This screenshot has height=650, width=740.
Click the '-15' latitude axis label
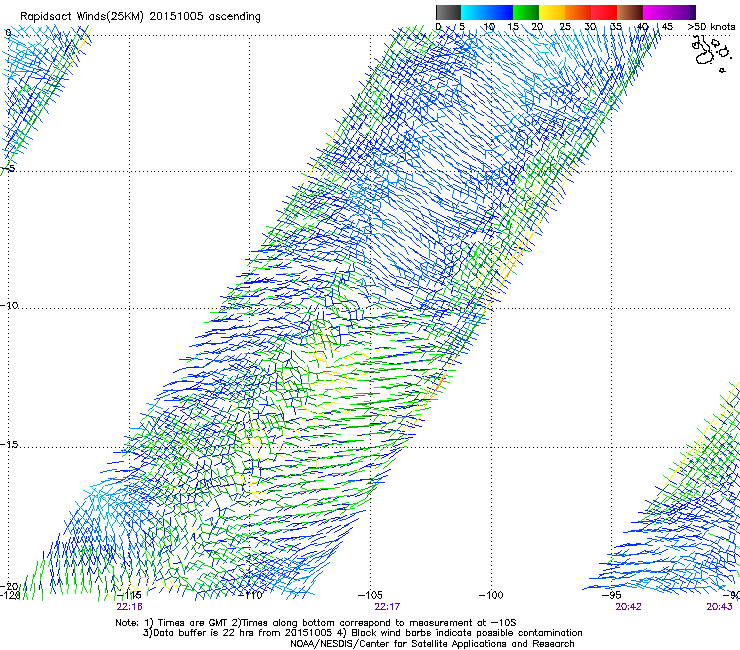9,444
